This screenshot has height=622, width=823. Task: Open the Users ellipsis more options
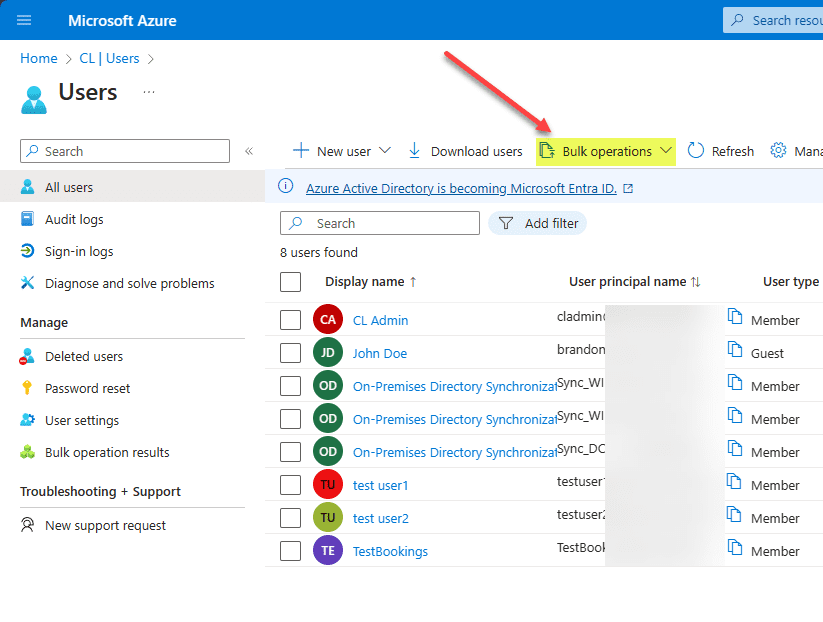click(149, 92)
